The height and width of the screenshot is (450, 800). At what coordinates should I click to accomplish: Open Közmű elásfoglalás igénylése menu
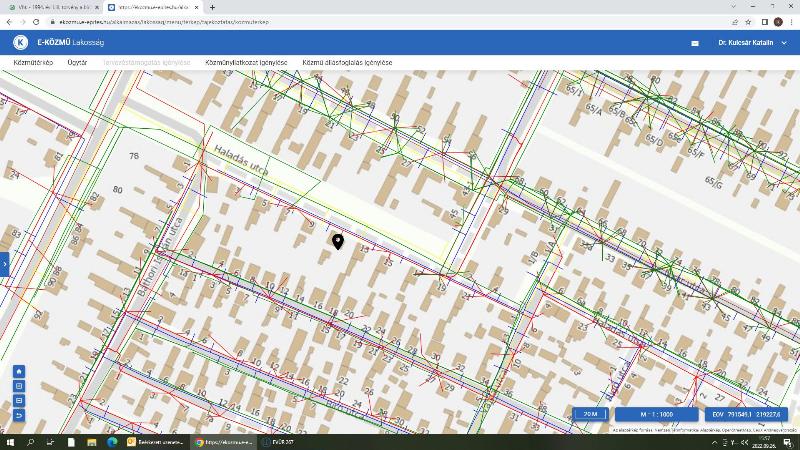347,62
